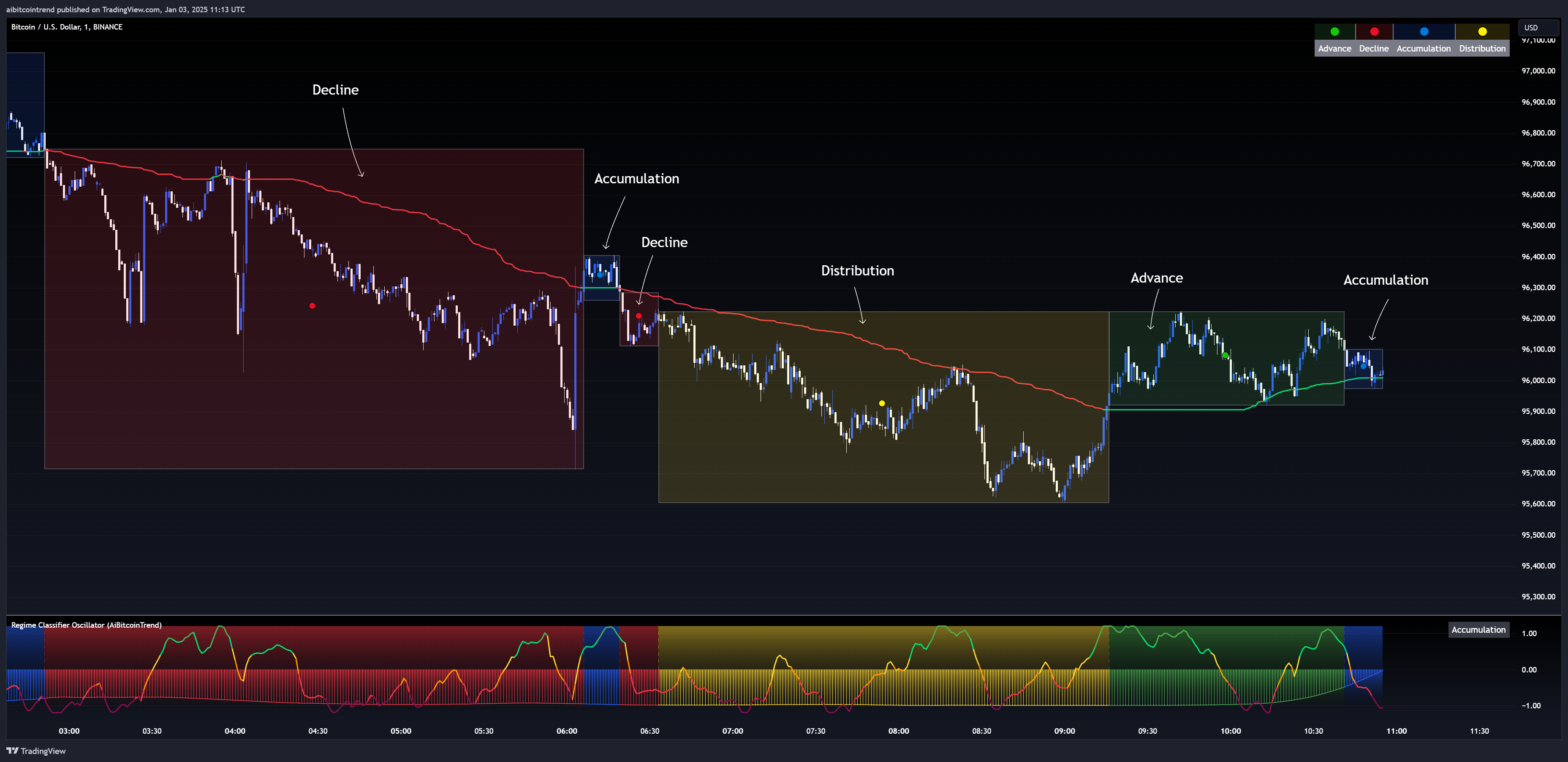
Task: Click the blue dot in first Accumulation box
Action: point(600,275)
